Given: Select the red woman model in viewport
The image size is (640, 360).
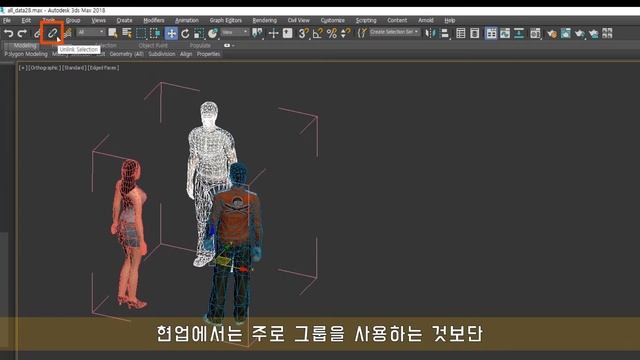Looking at the screenshot, I should [x=130, y=233].
